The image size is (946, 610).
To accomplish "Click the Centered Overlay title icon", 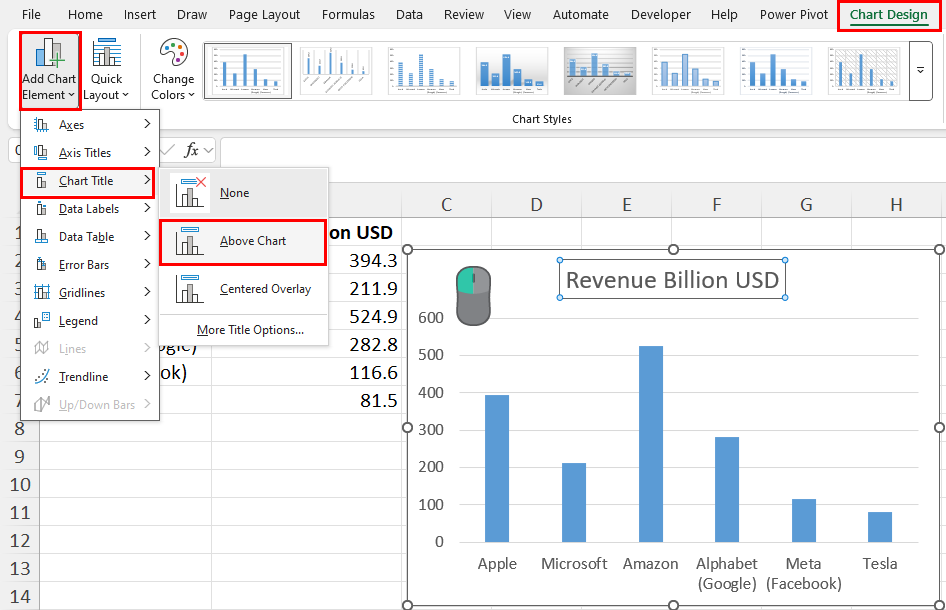I will click(x=190, y=289).
